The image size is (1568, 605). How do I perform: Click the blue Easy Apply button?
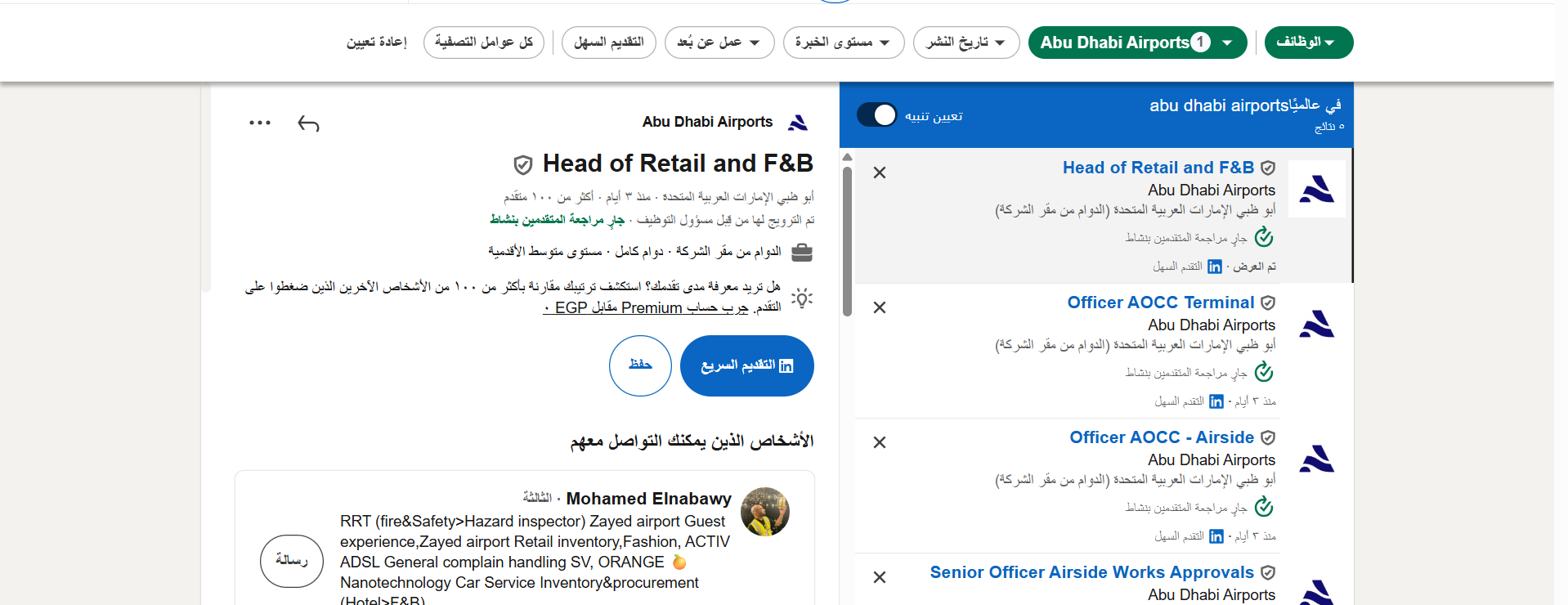coord(746,365)
